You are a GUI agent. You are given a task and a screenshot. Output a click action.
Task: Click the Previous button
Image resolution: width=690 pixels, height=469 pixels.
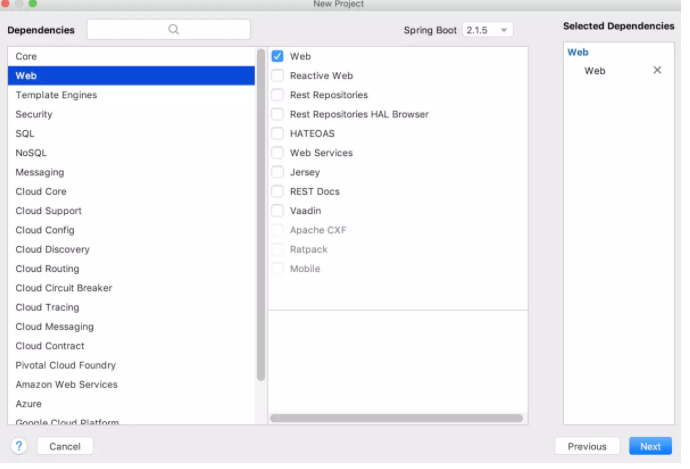[x=587, y=446]
